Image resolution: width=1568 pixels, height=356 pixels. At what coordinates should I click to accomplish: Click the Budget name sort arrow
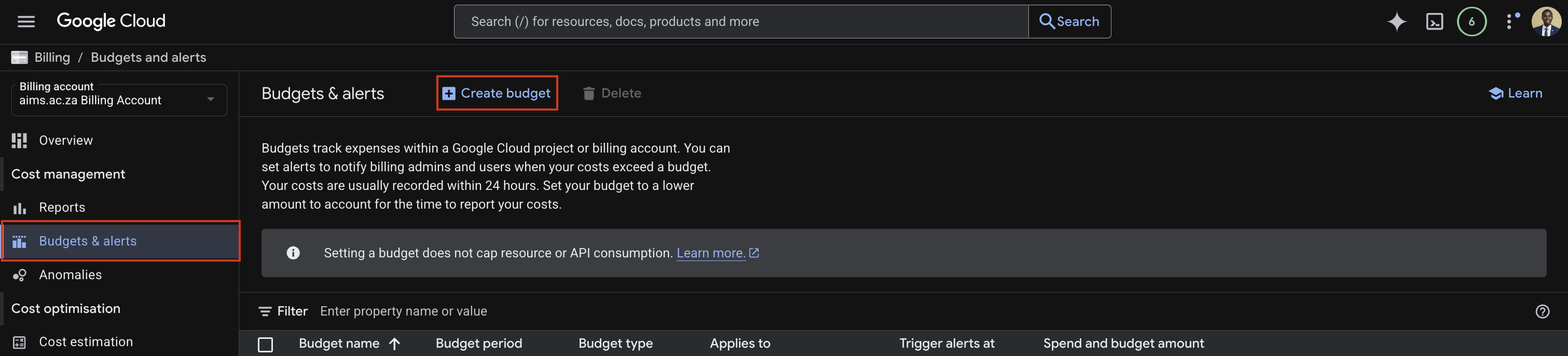coord(394,344)
